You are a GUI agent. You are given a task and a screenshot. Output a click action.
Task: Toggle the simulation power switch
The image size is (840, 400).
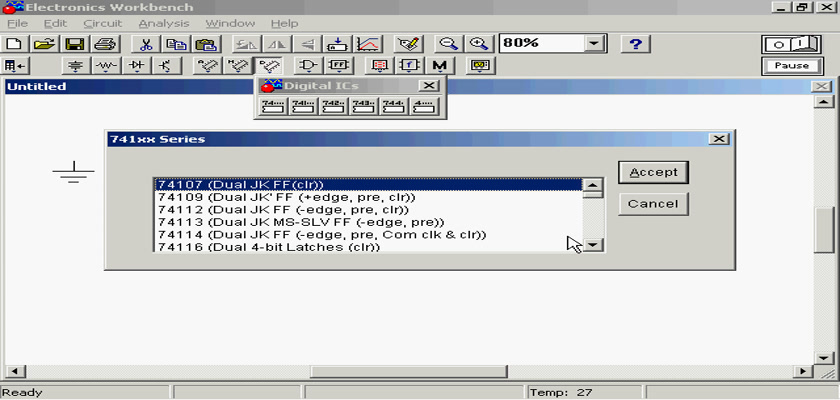[x=792, y=44]
